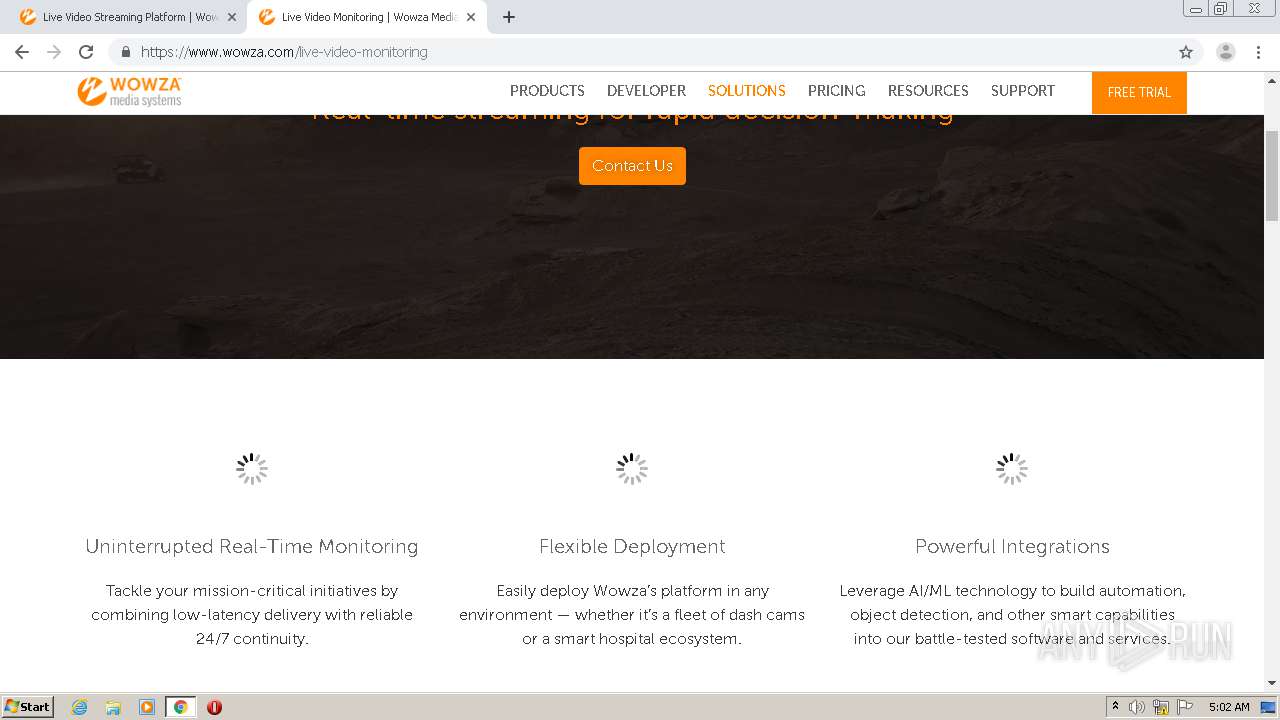
Task: Open Windows Explorer folder from taskbar
Action: pos(113,707)
